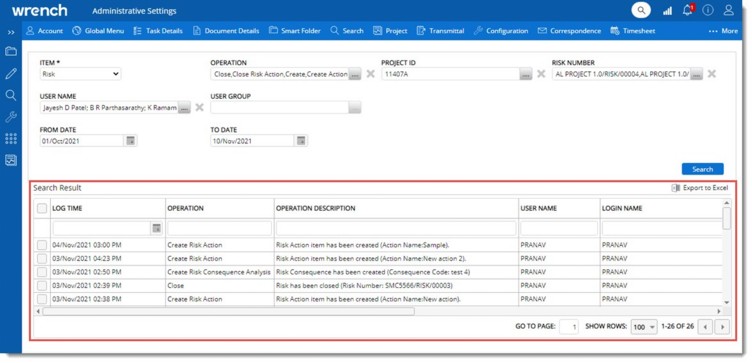
Task: Open the FROM DATE calendar picker
Action: click(x=130, y=141)
